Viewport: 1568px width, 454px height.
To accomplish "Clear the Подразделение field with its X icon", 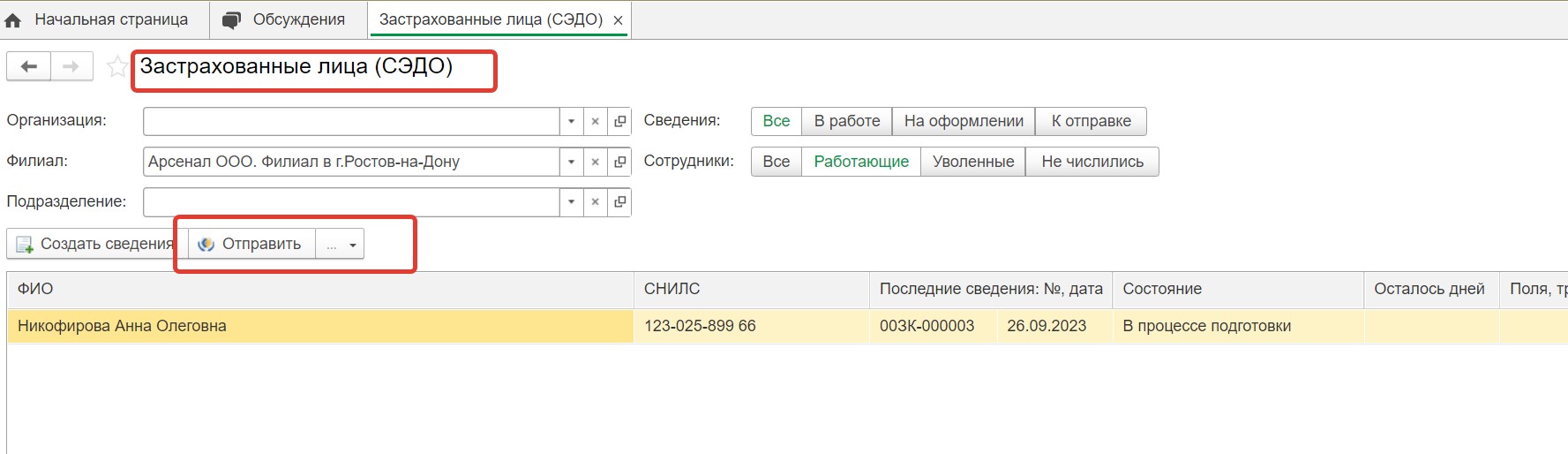I will click(x=596, y=202).
